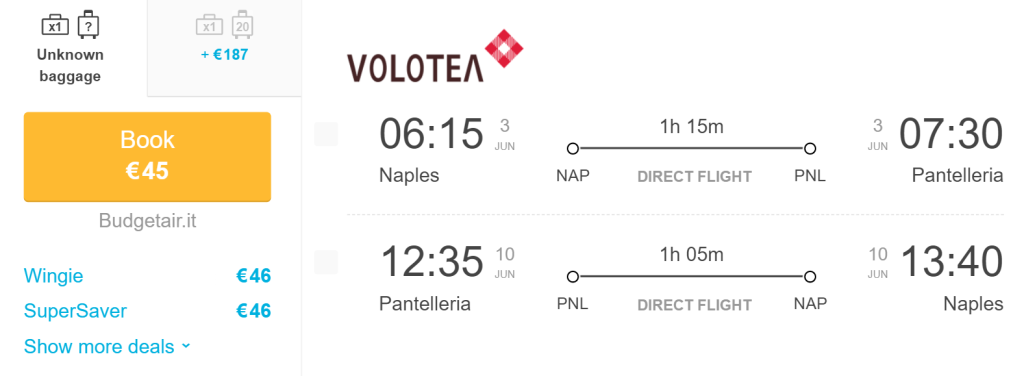Click the Budgetair.it provider label
1024x376 pixels.
tap(148, 221)
